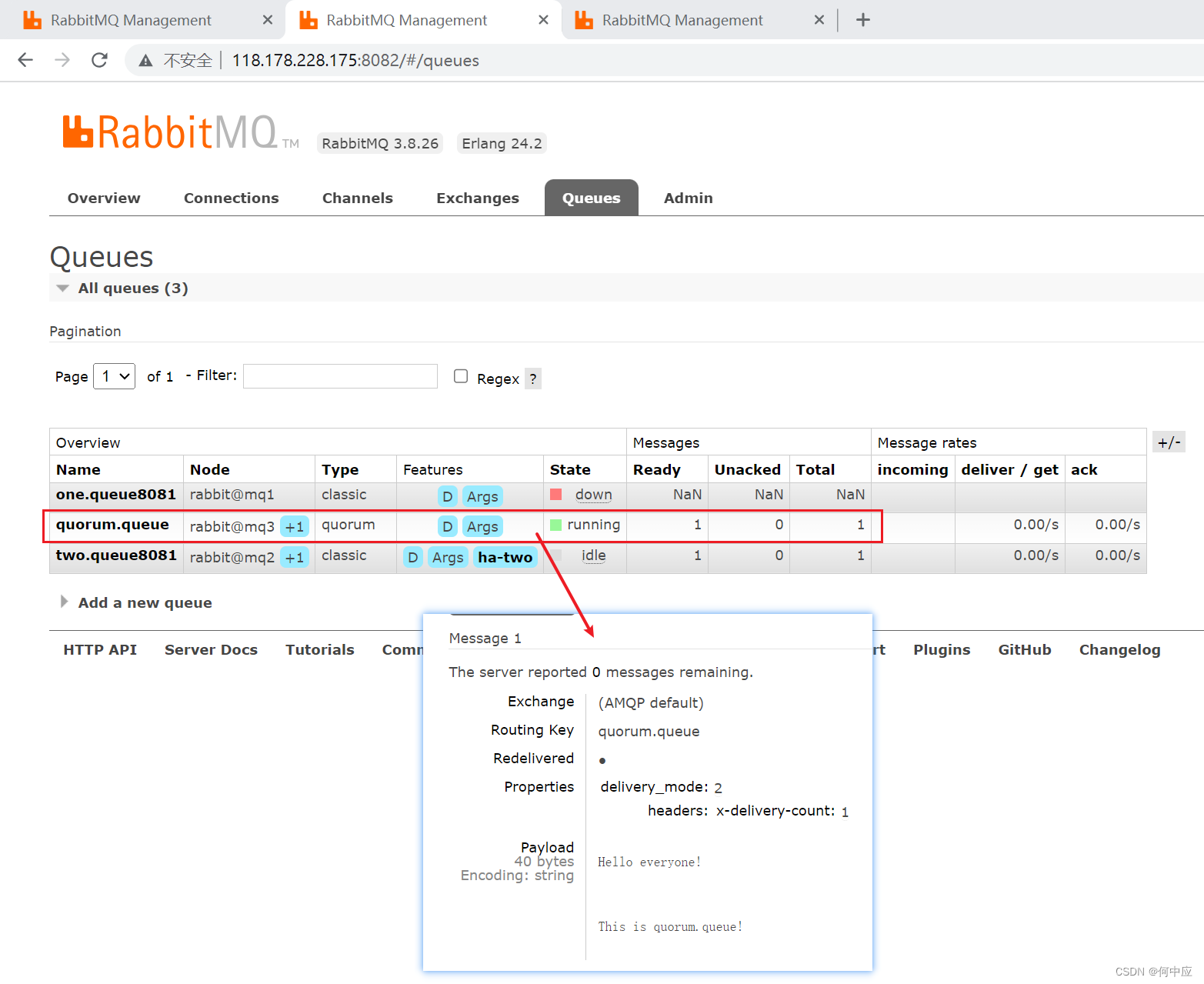Open the Exchanges tab
Image resolution: width=1204 pixels, height=984 pixels.
[x=478, y=198]
